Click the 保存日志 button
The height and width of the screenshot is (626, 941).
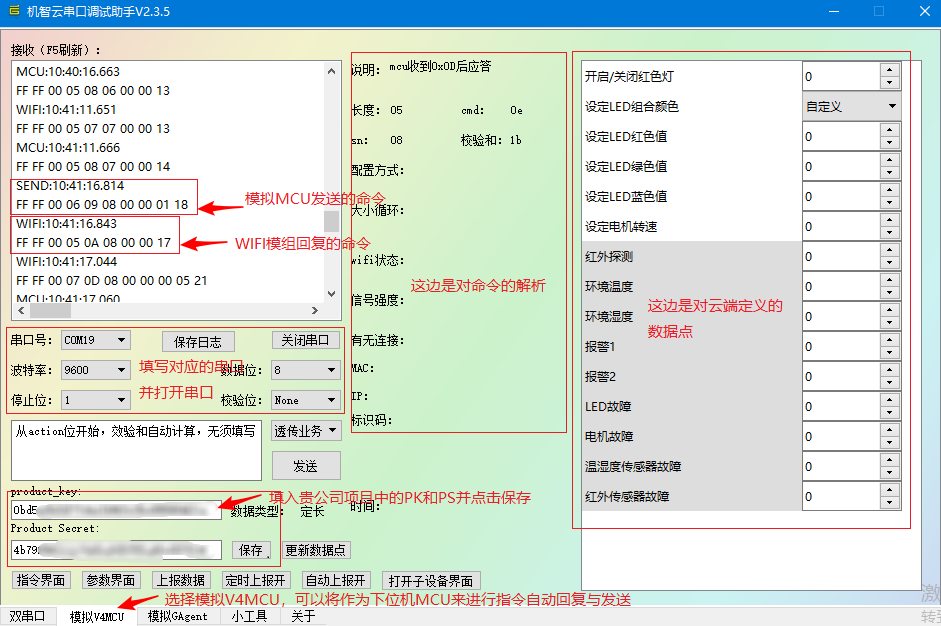tap(197, 342)
